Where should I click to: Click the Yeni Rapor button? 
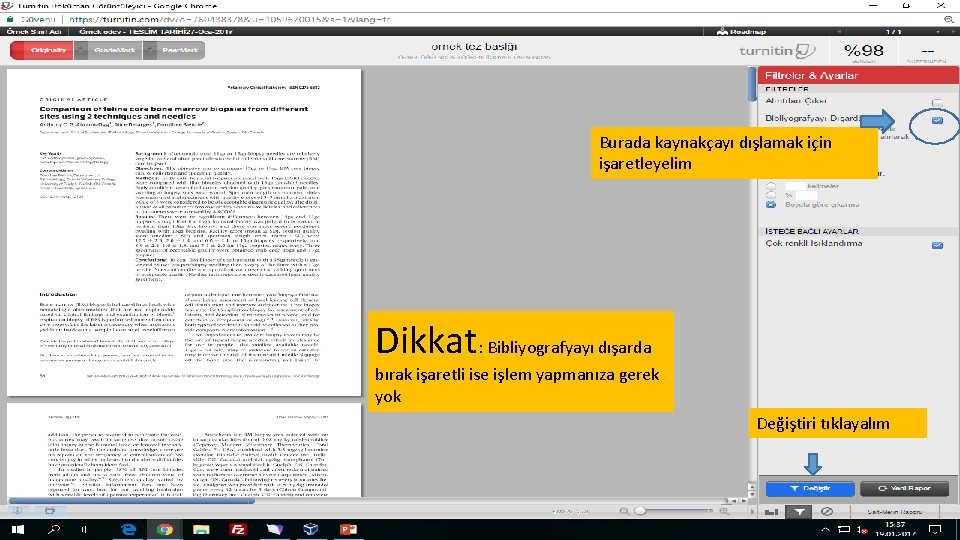[x=904, y=489]
